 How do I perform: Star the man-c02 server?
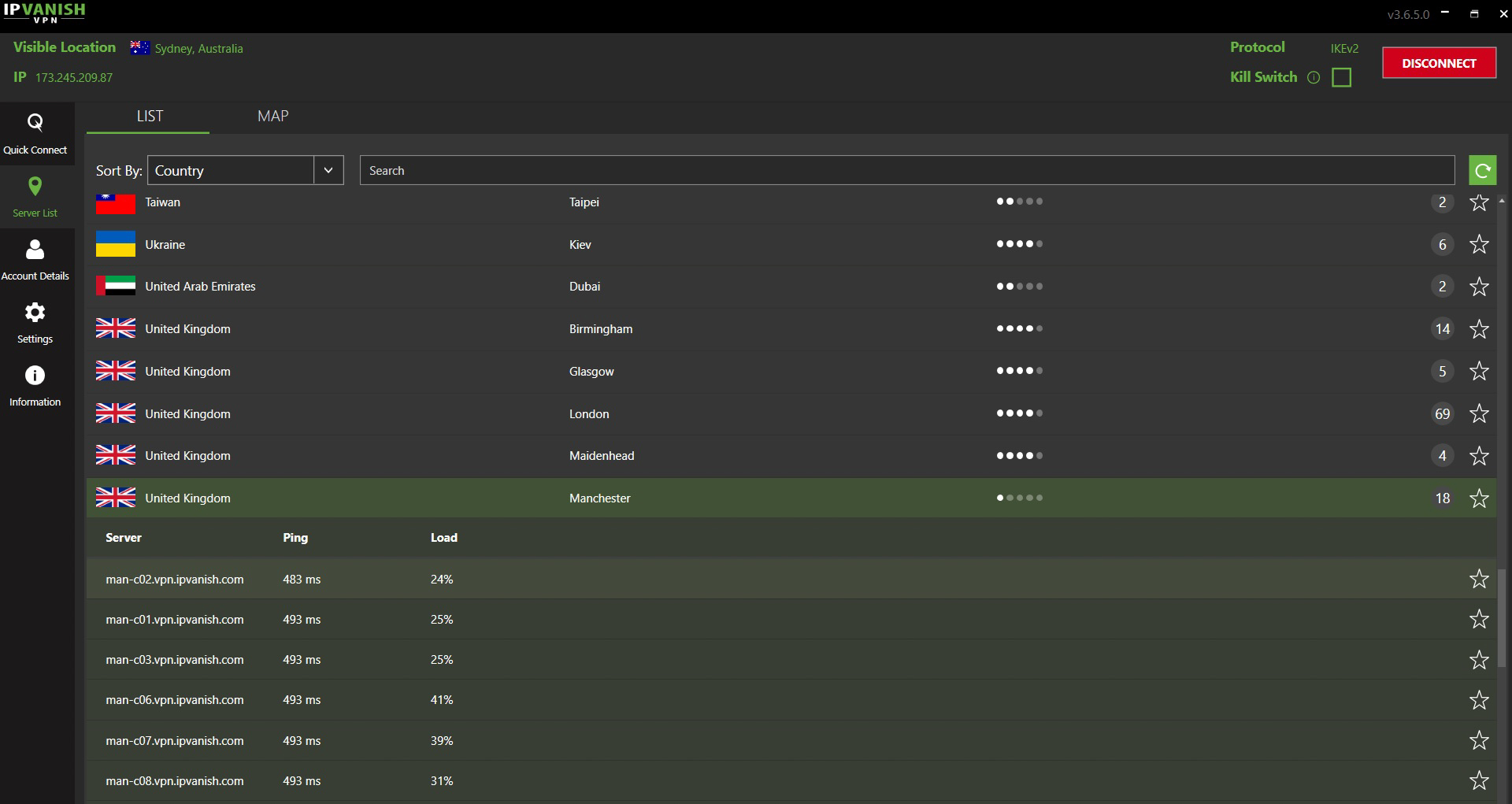pos(1479,579)
